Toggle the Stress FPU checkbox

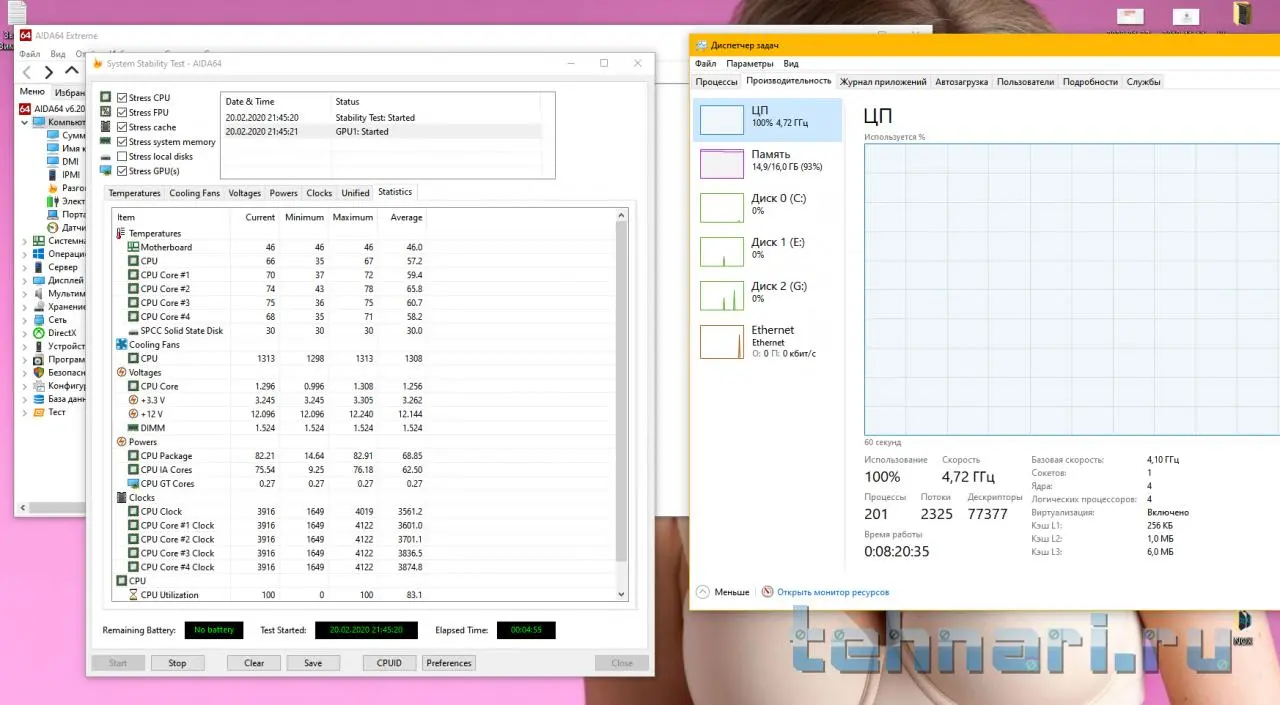[122, 113]
